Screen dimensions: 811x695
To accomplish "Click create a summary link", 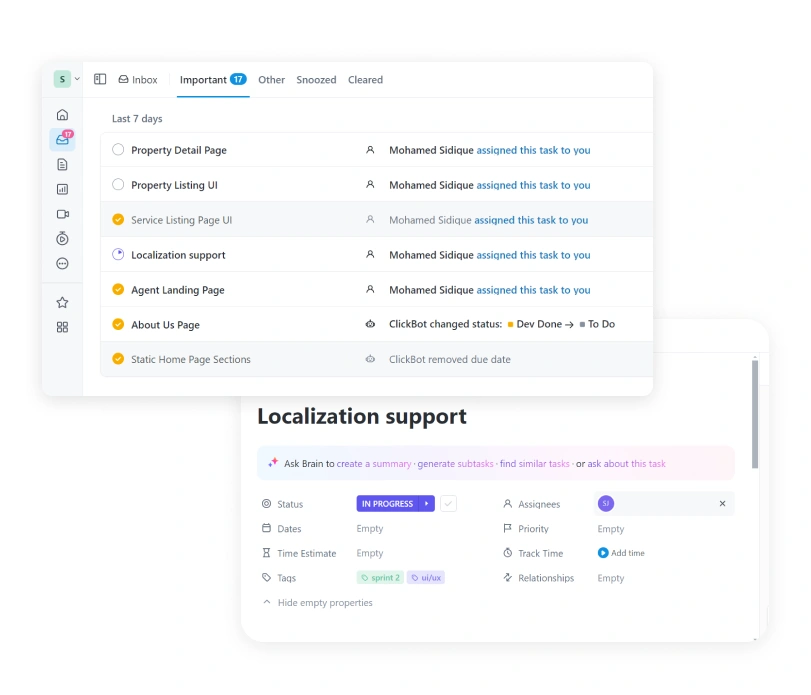I will [374, 463].
